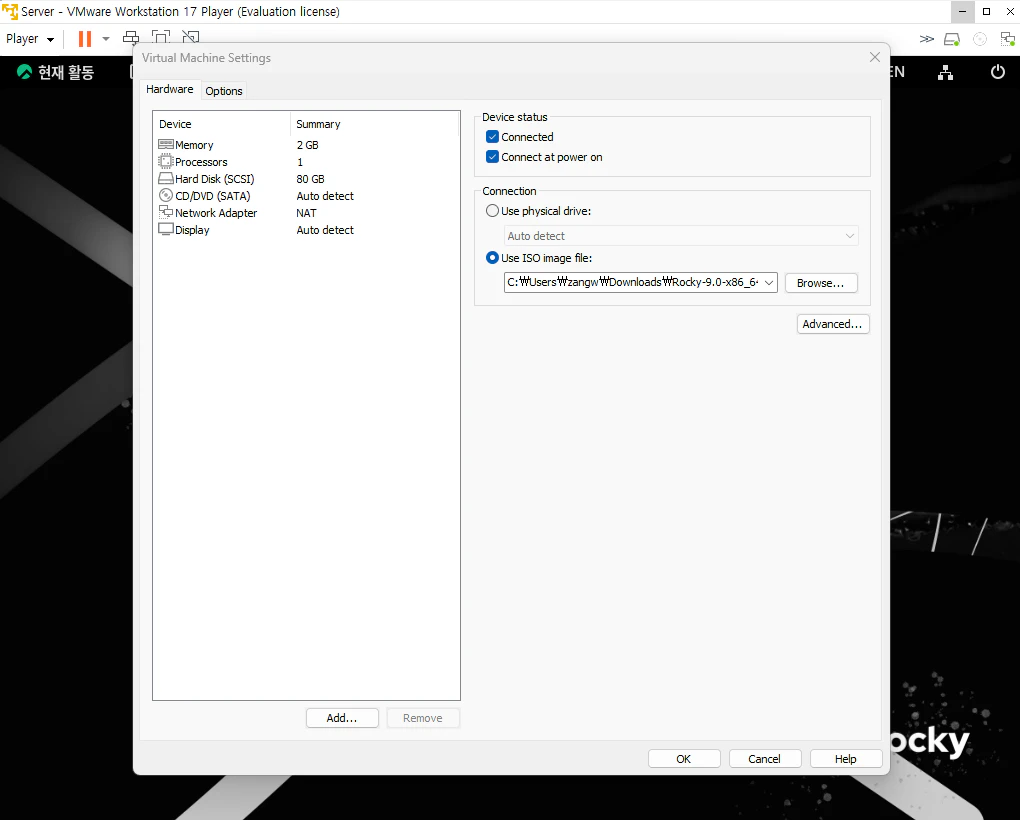
Task: Click the NAT network summary value
Action: coord(306,213)
